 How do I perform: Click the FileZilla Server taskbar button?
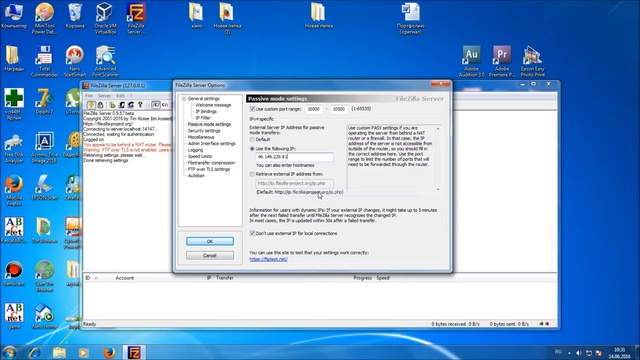point(134,352)
